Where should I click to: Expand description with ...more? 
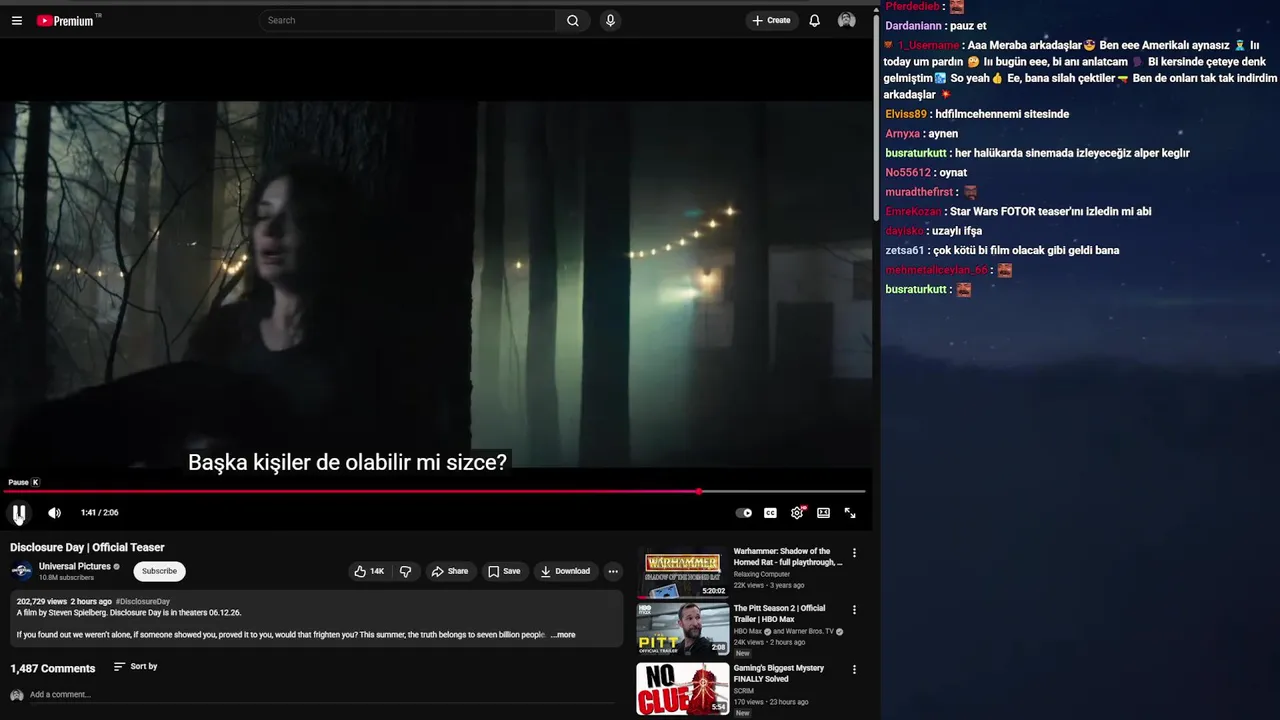563,635
